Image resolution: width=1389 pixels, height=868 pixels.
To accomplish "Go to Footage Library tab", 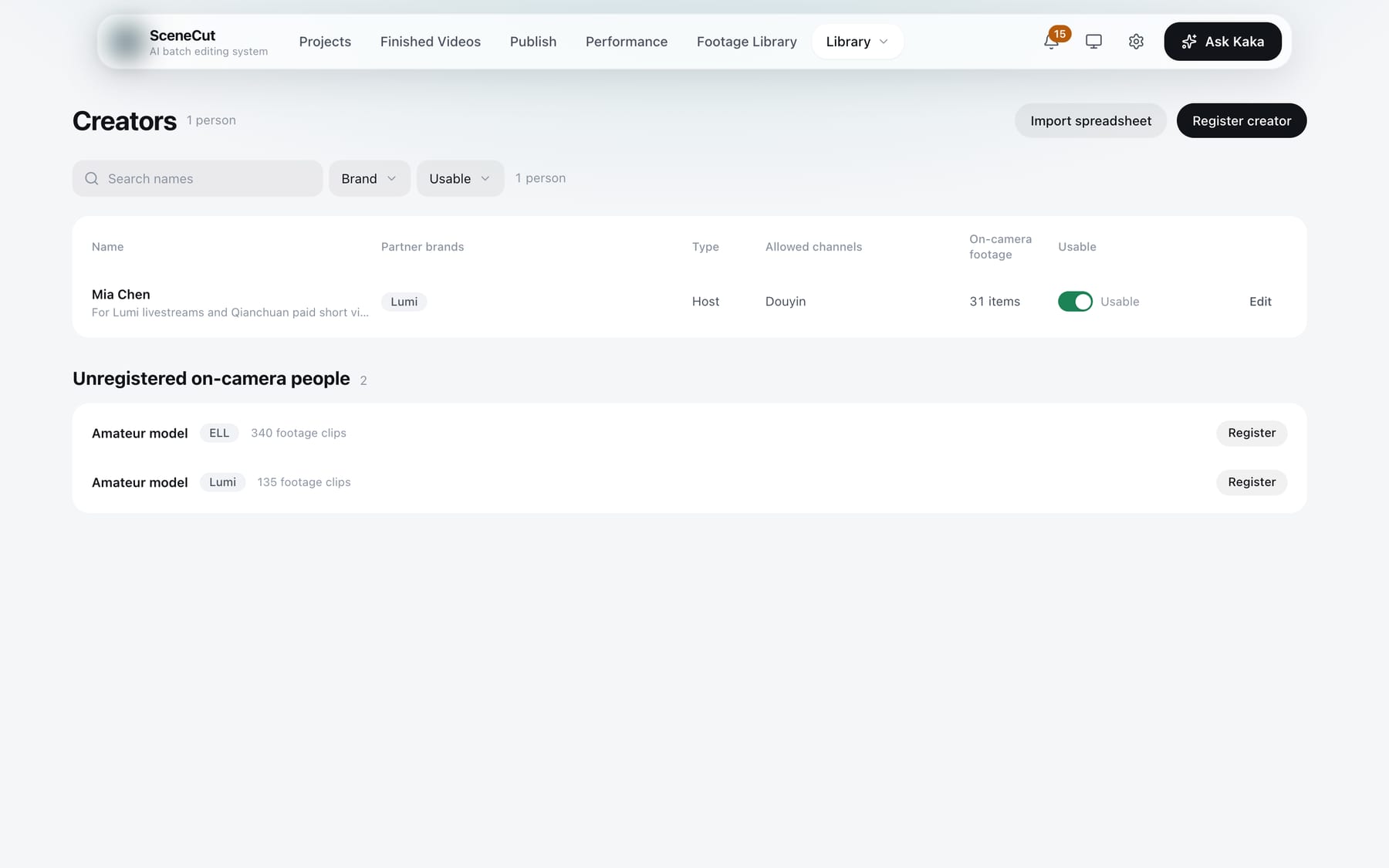I will (x=747, y=42).
